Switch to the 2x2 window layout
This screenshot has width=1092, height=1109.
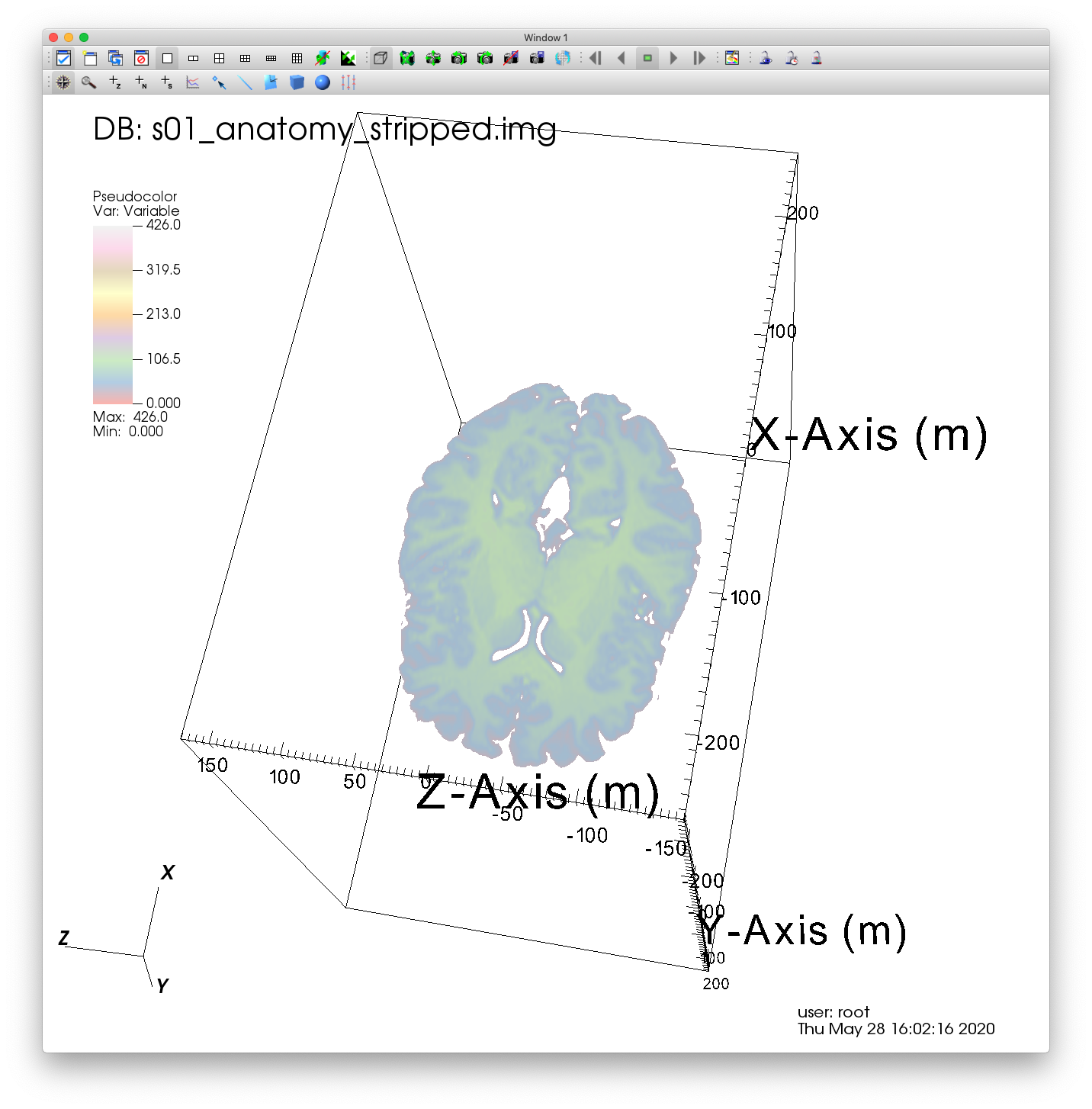click(219, 58)
